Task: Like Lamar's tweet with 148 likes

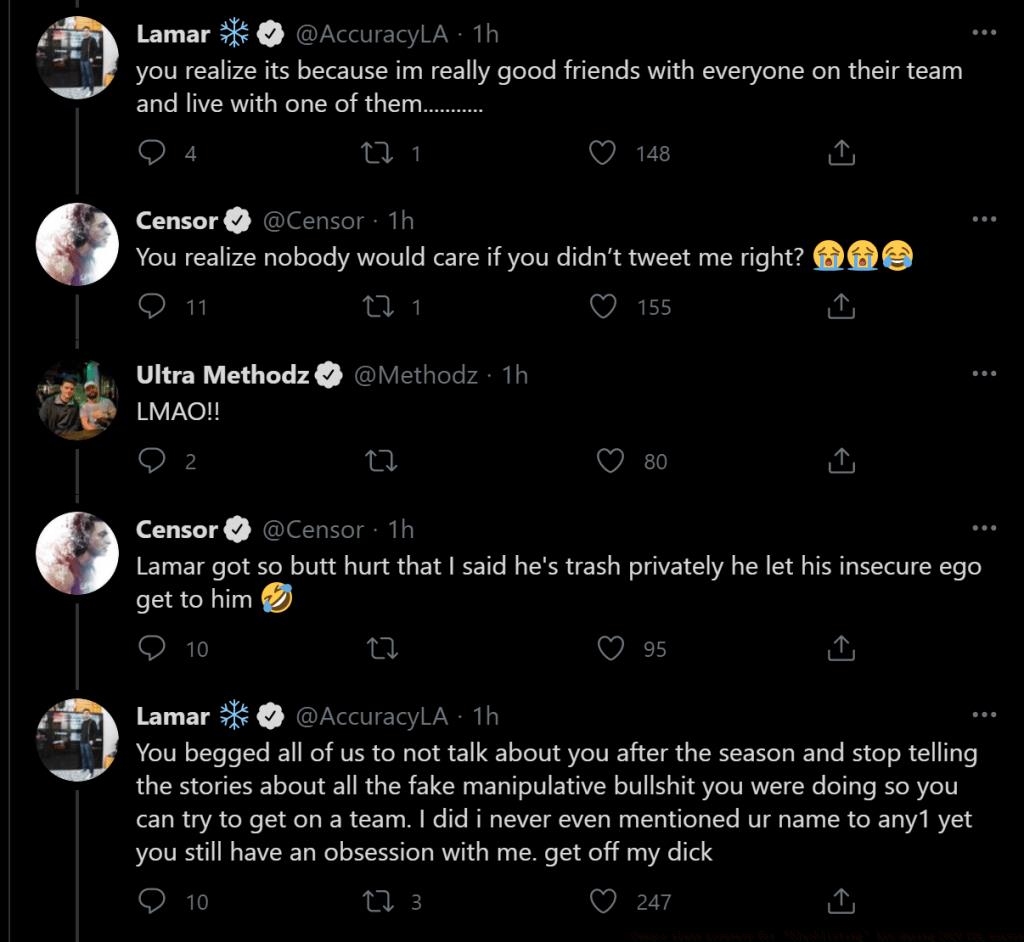Action: (x=603, y=153)
